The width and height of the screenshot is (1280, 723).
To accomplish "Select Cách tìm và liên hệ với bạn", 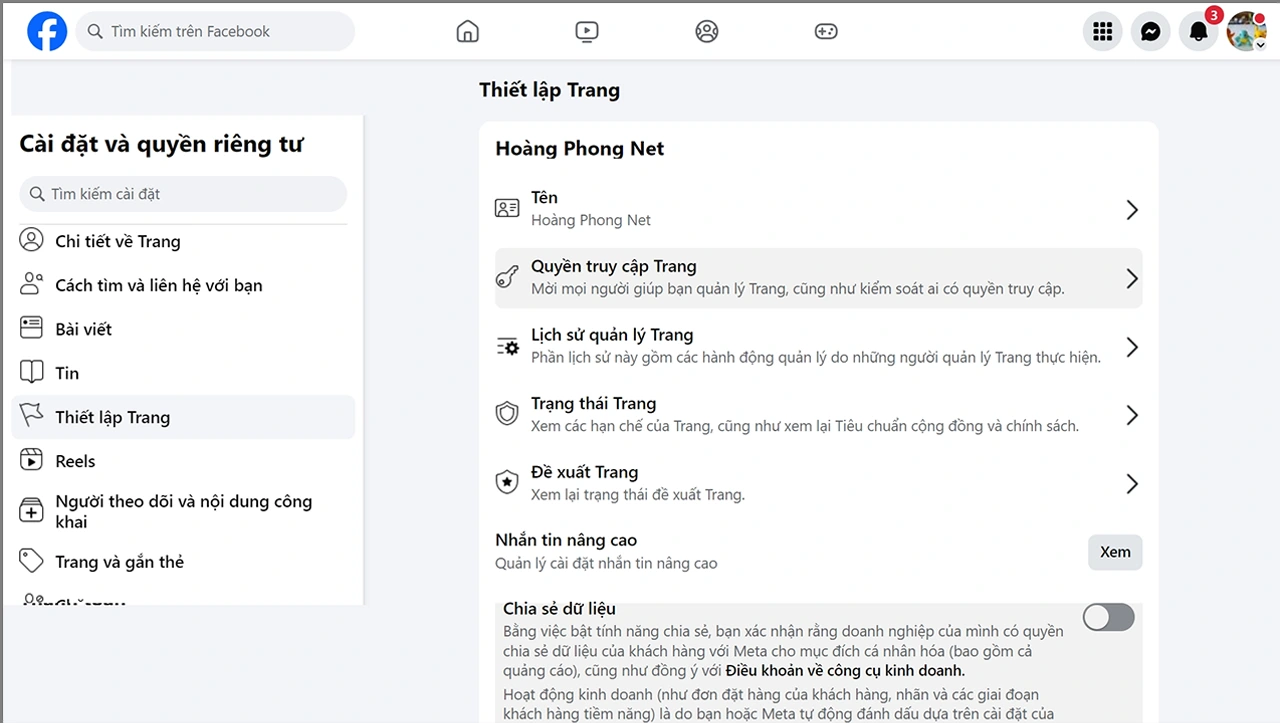I will [x=183, y=285].
